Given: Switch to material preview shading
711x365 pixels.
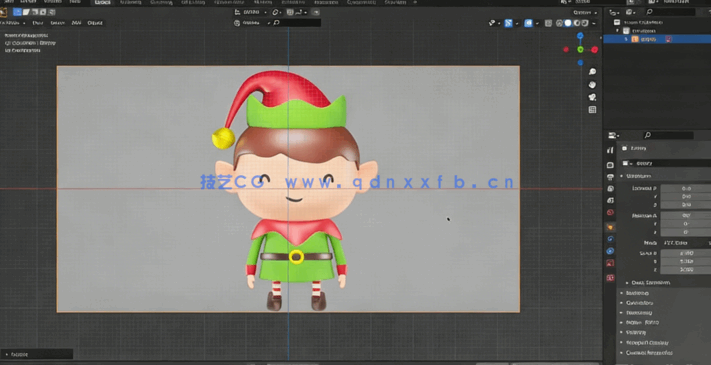Looking at the screenshot, I should coord(576,23).
